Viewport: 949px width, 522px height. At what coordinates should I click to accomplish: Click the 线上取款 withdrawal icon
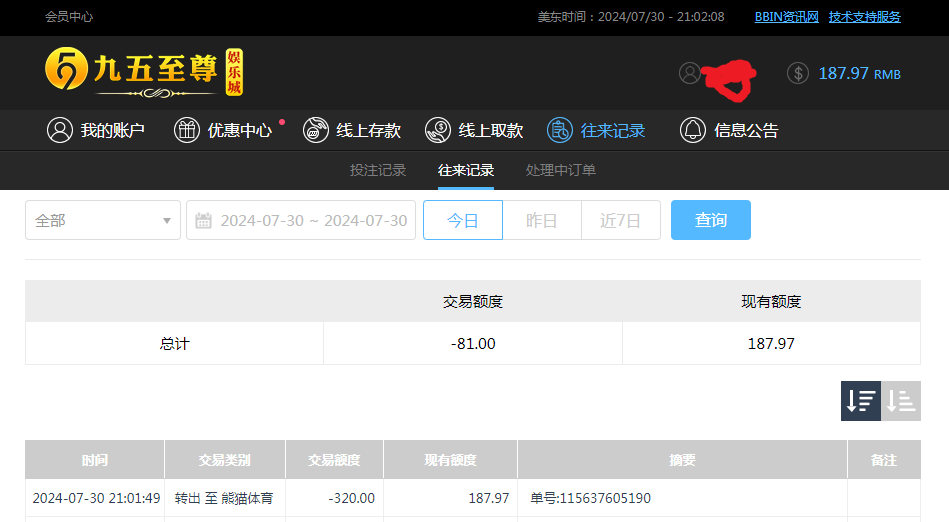pos(438,130)
